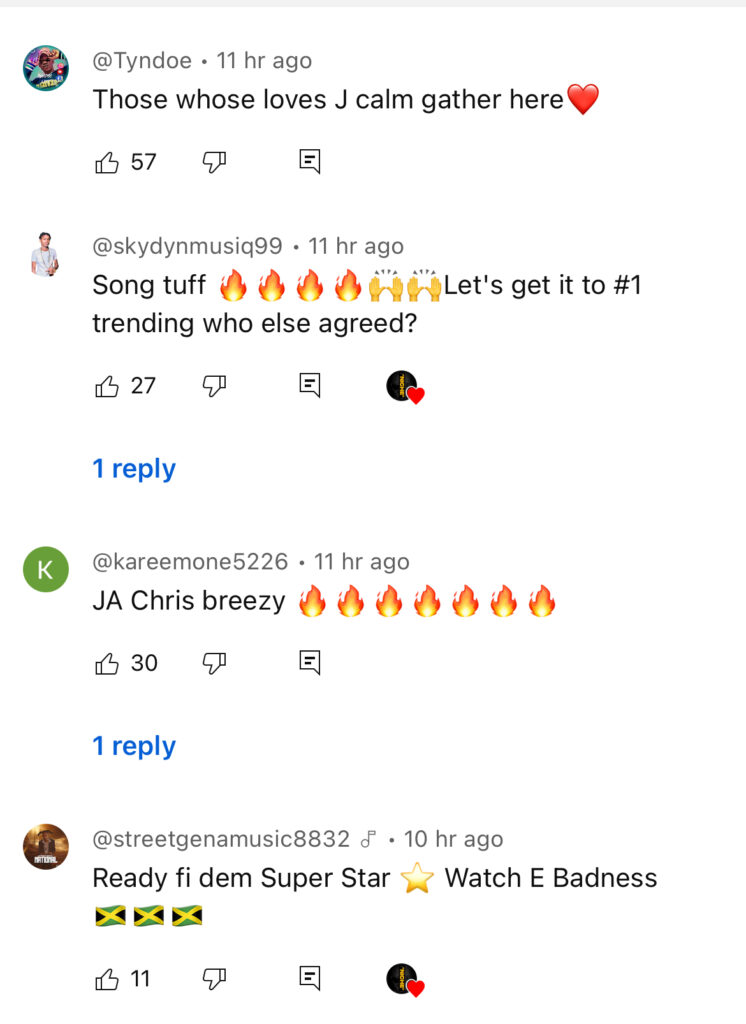
Task: Like the 'Ready fi dem Super Star' comment
Action: click(x=106, y=979)
